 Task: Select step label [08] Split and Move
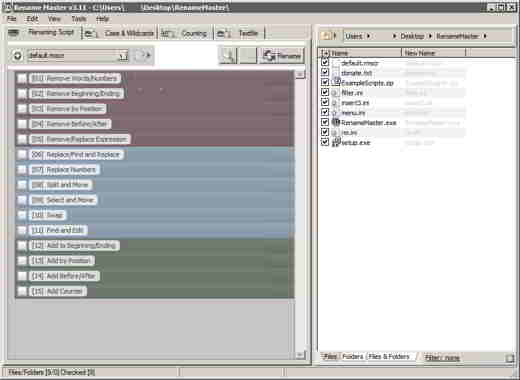60,185
